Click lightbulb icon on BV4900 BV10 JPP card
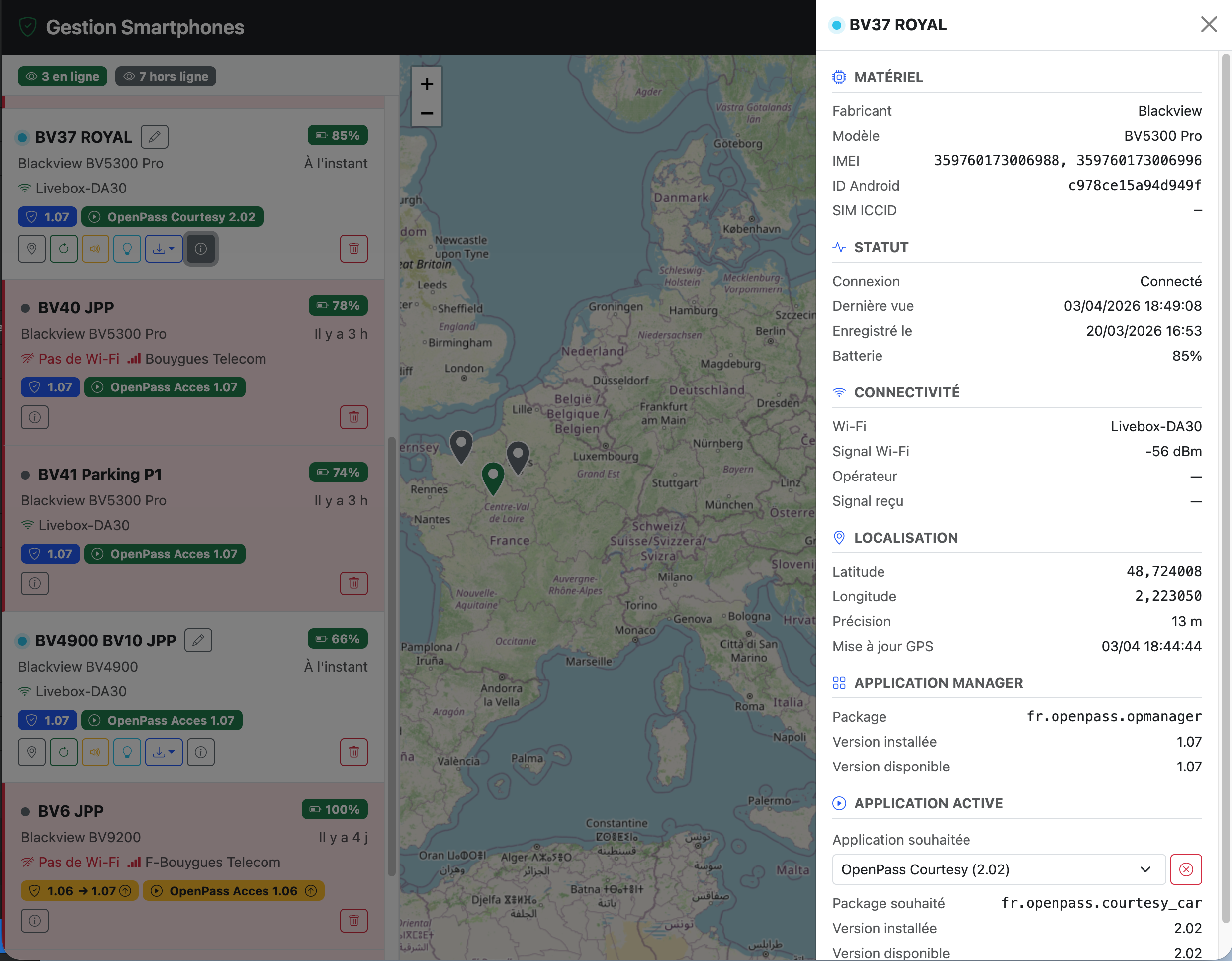This screenshot has width=1232, height=961. [127, 752]
